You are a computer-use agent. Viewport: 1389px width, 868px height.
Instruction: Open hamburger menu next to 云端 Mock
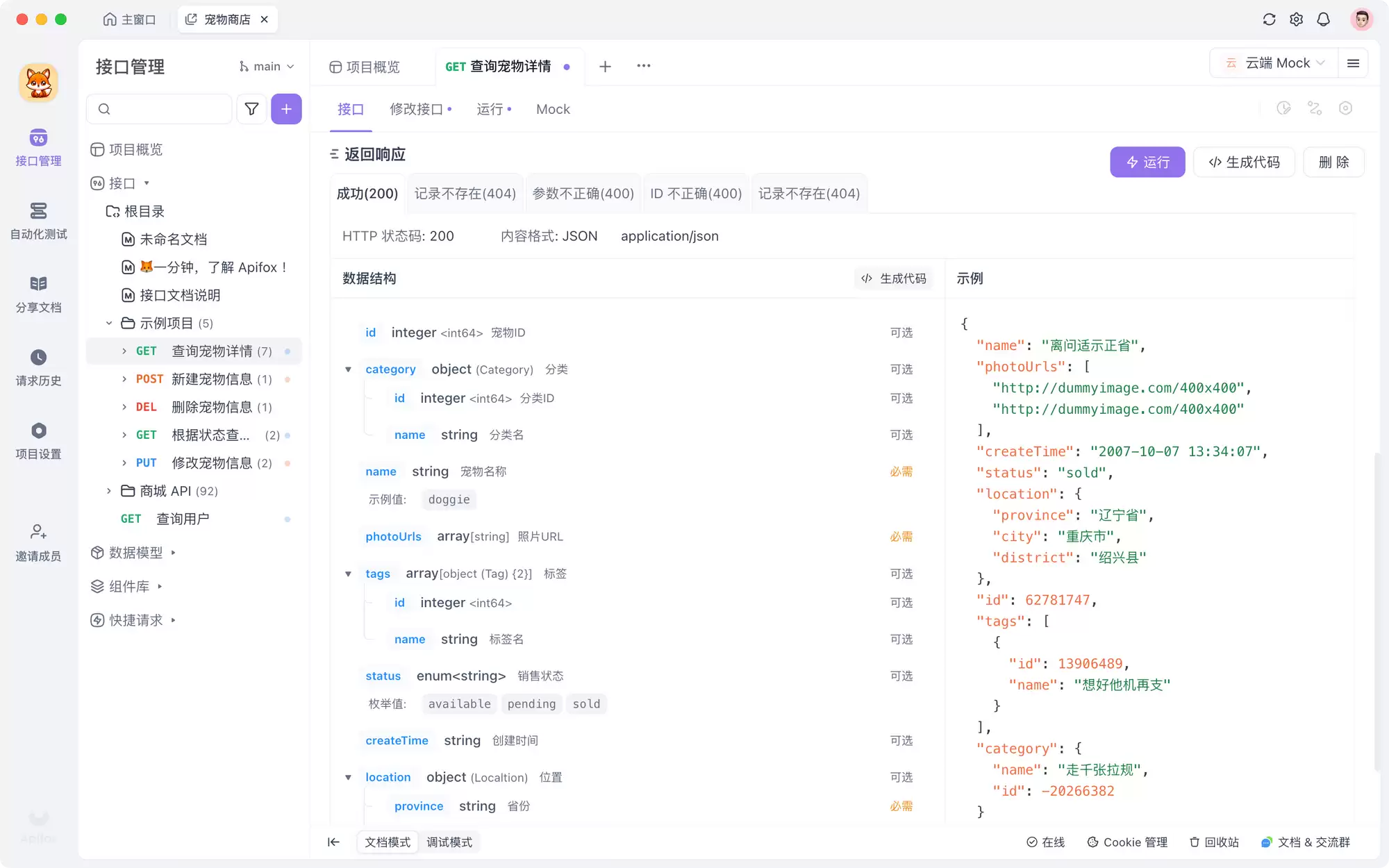pyautogui.click(x=1353, y=63)
